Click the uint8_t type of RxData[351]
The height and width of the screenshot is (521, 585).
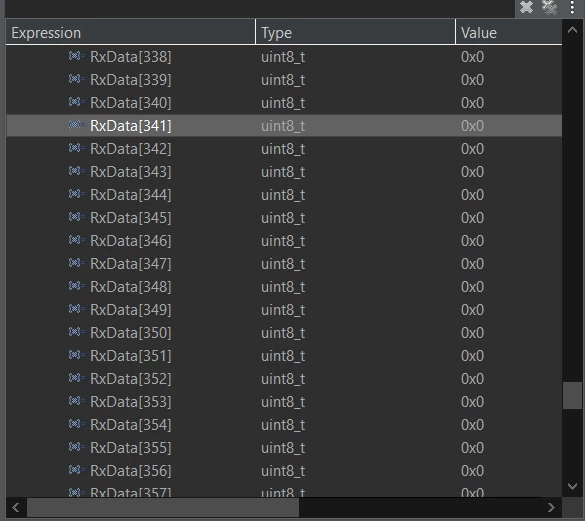click(x=283, y=356)
